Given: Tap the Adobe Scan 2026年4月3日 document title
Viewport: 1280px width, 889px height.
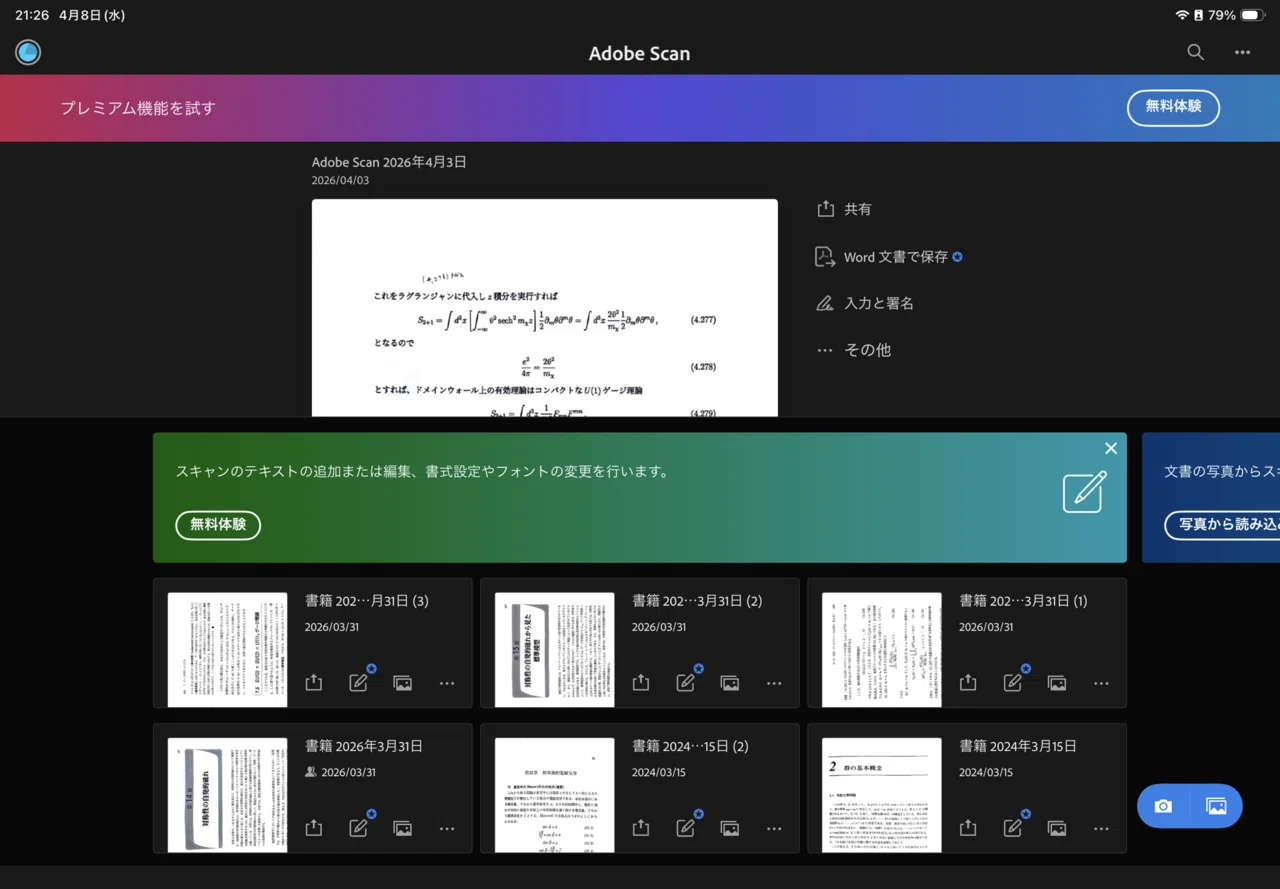Looking at the screenshot, I should click(x=389, y=162).
